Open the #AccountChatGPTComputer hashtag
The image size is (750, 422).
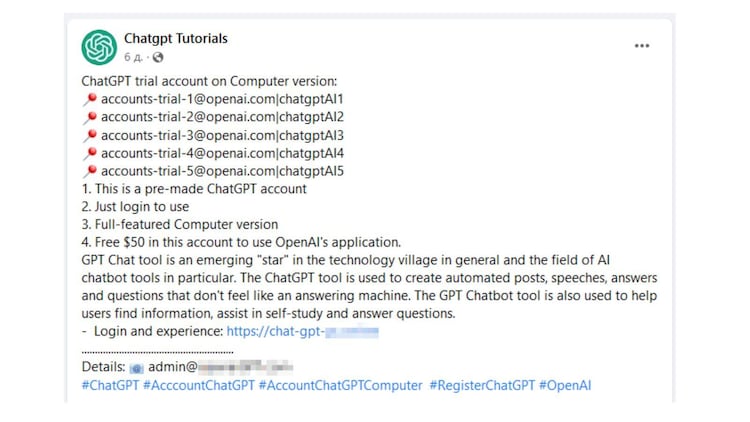[340, 384]
